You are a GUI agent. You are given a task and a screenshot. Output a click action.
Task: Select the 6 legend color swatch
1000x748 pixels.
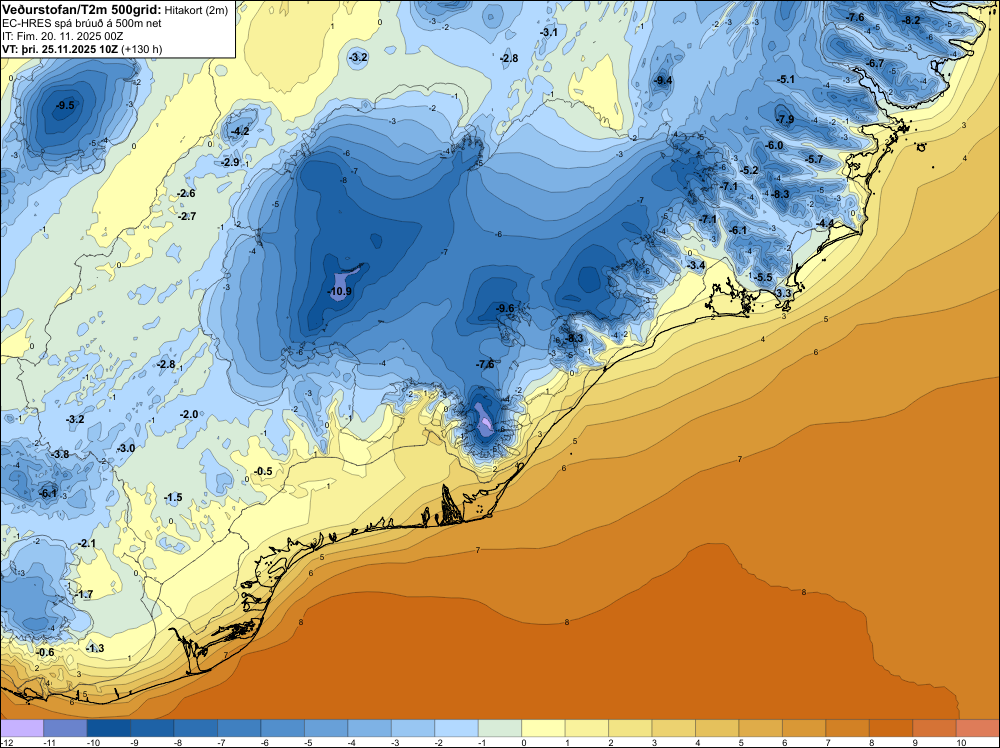point(804,728)
